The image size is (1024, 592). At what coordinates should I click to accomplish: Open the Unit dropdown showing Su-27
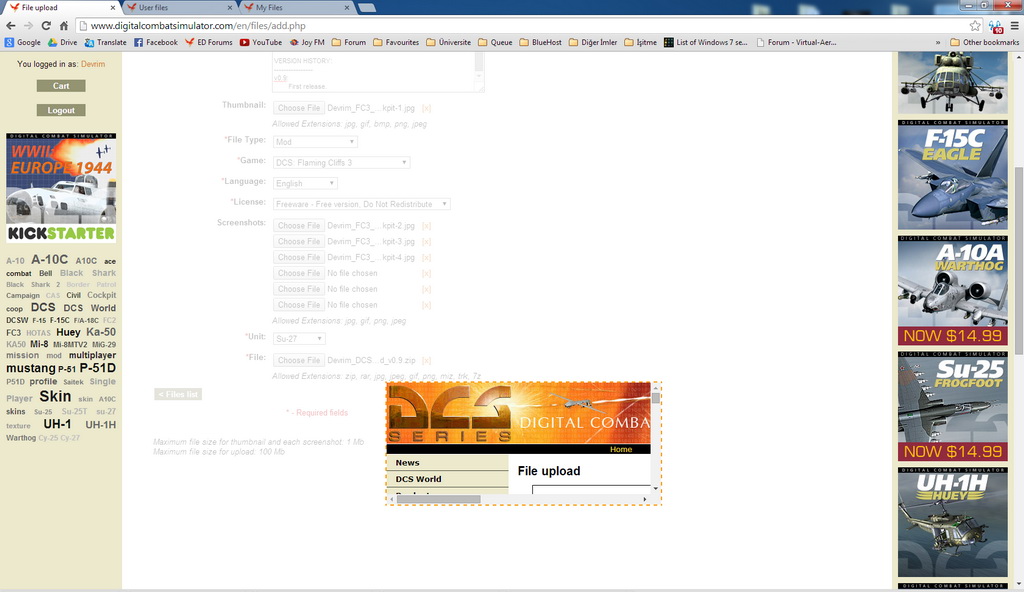(299, 338)
